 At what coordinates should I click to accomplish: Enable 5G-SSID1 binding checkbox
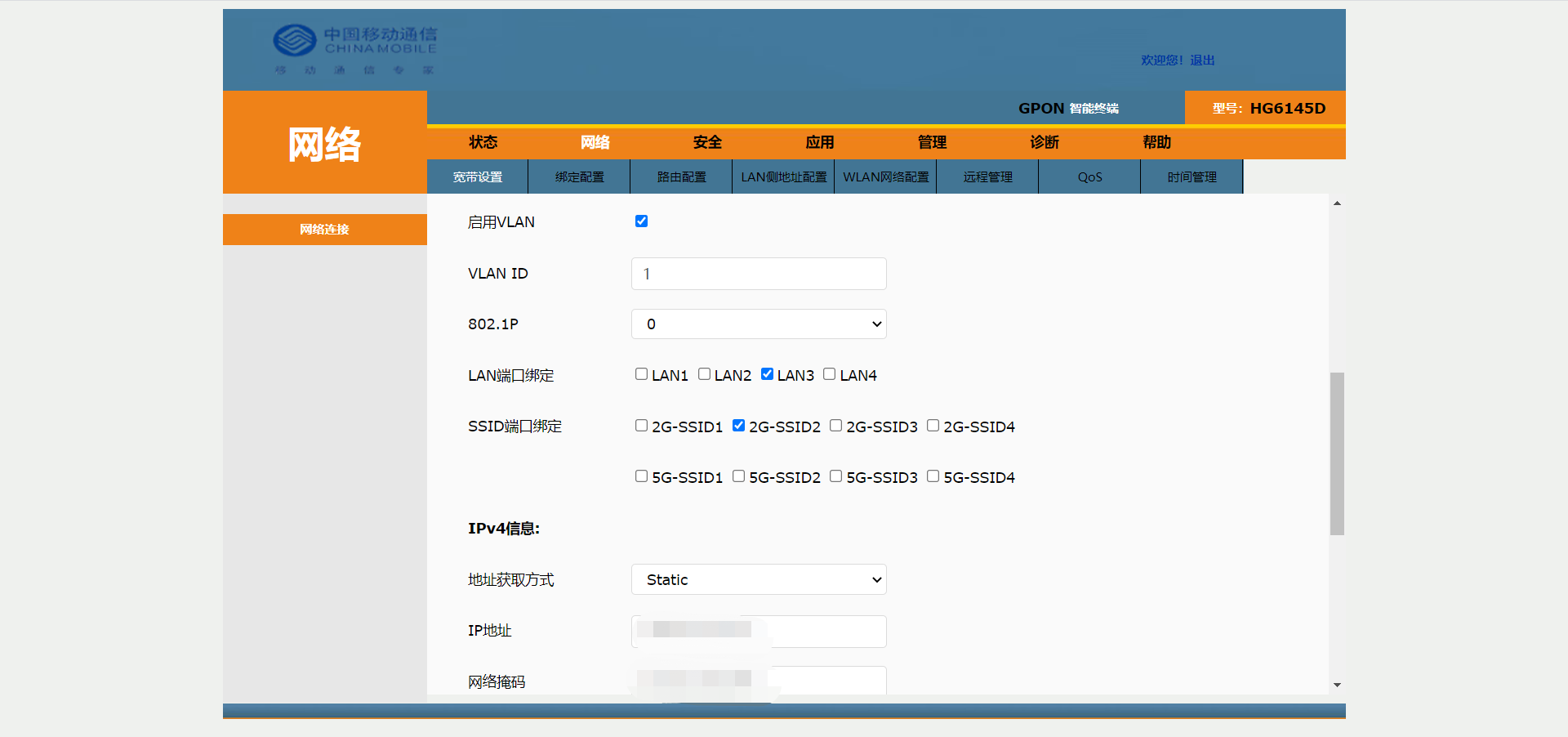(x=642, y=476)
